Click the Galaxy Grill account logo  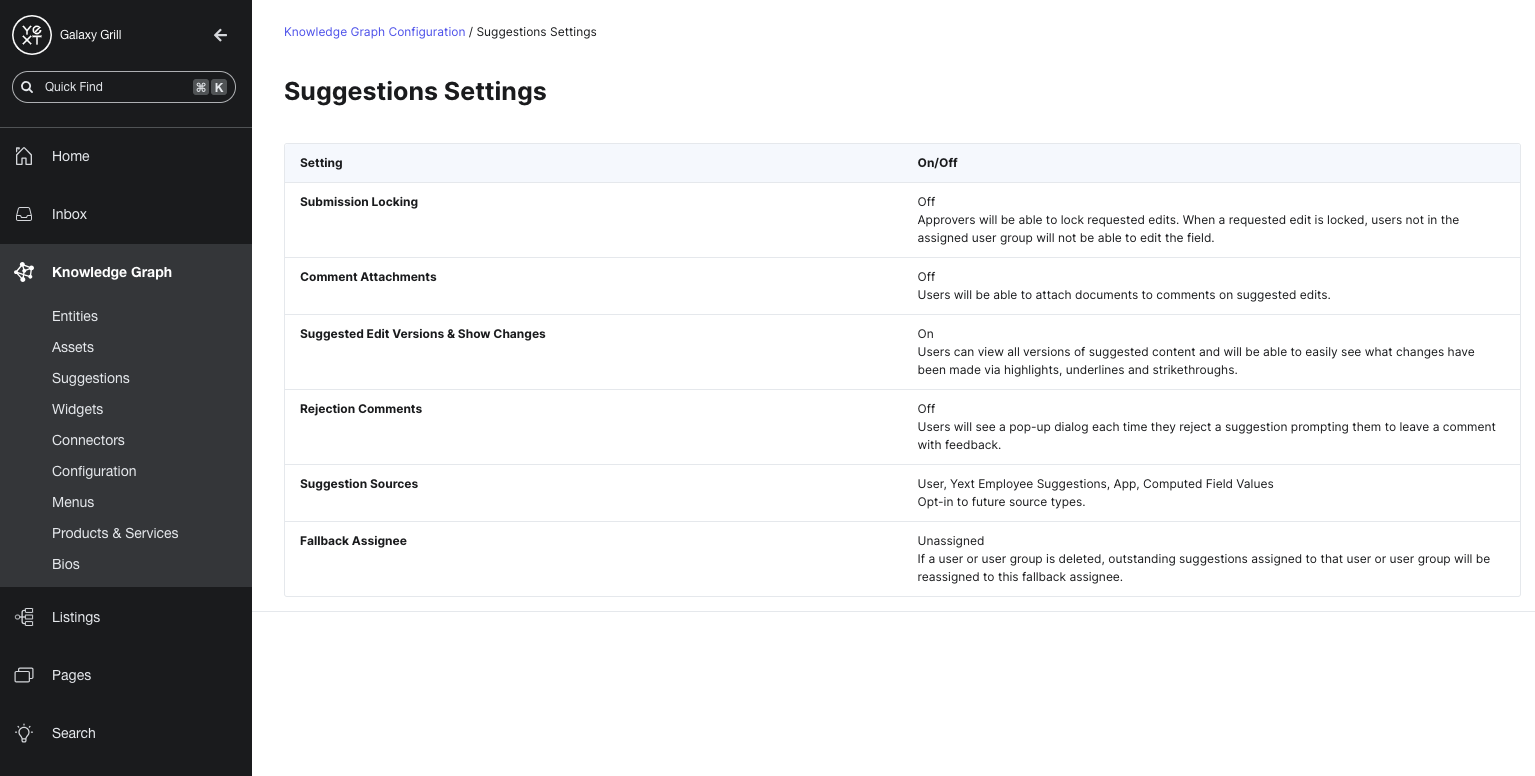[31, 34]
